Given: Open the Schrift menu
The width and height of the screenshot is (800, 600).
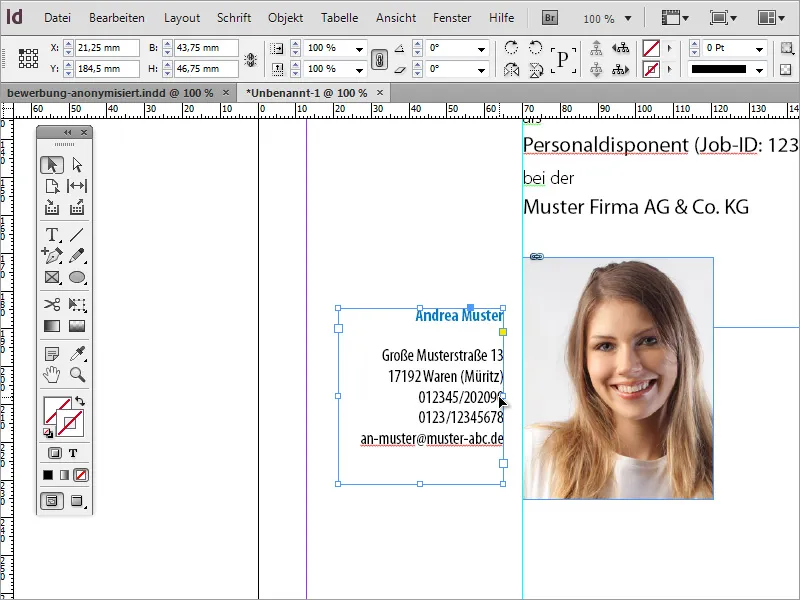Looking at the screenshot, I should [x=234, y=18].
